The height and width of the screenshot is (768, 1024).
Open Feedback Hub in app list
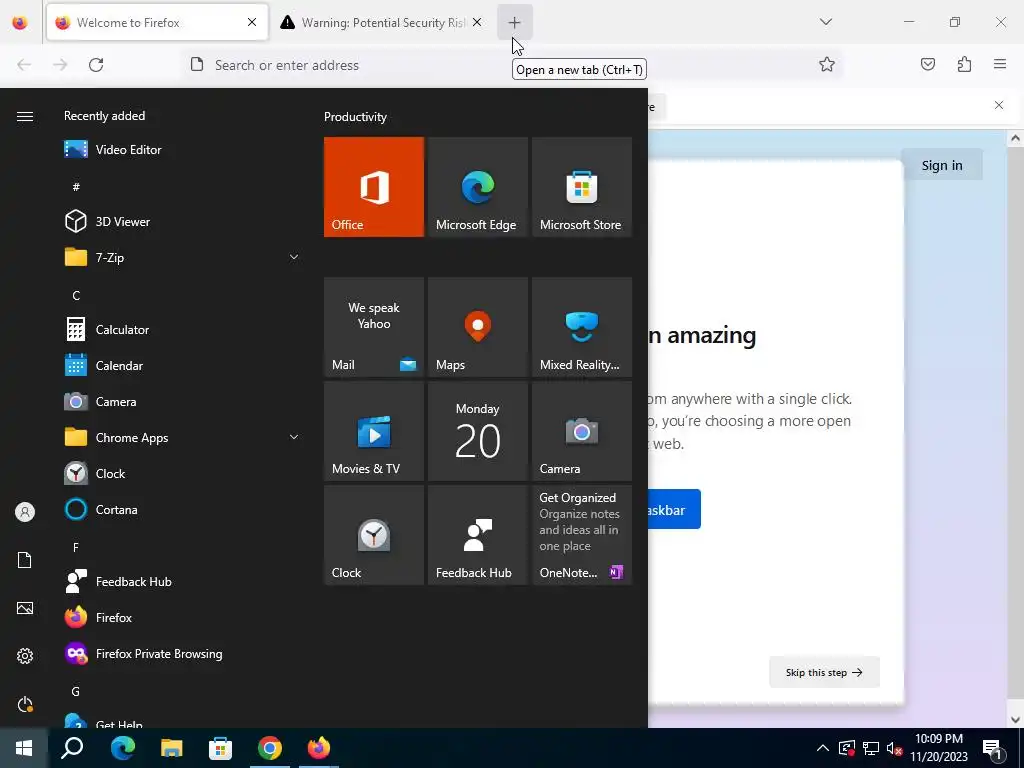(x=182, y=582)
